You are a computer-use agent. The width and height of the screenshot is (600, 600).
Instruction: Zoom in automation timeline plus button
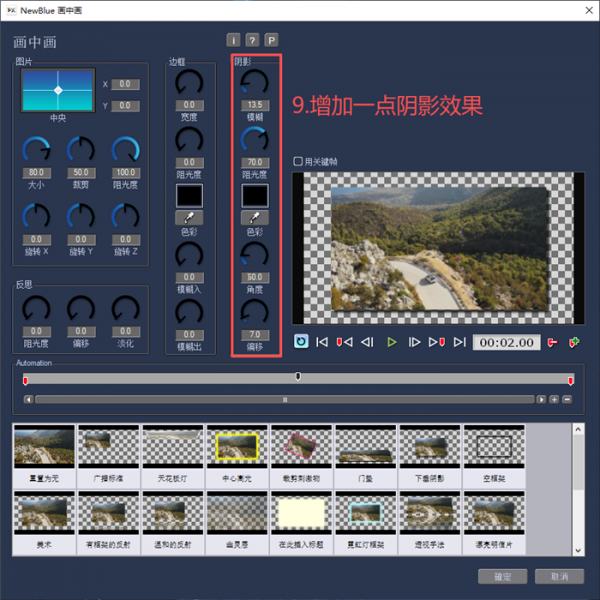tap(554, 399)
